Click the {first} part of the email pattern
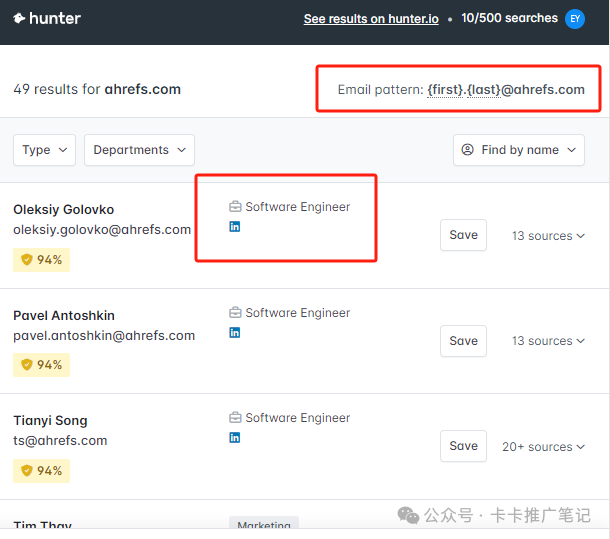This screenshot has height=539, width=610. 445,90
